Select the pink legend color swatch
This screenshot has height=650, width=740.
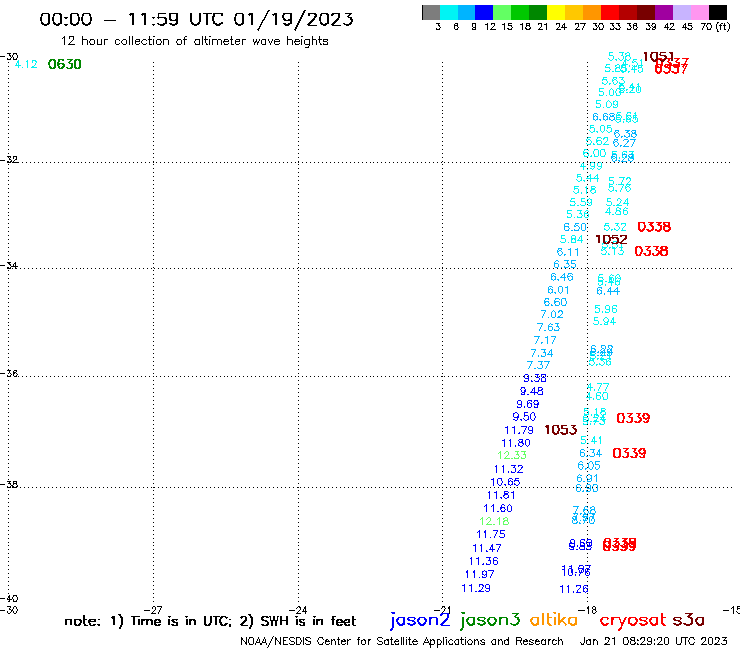(699, 12)
